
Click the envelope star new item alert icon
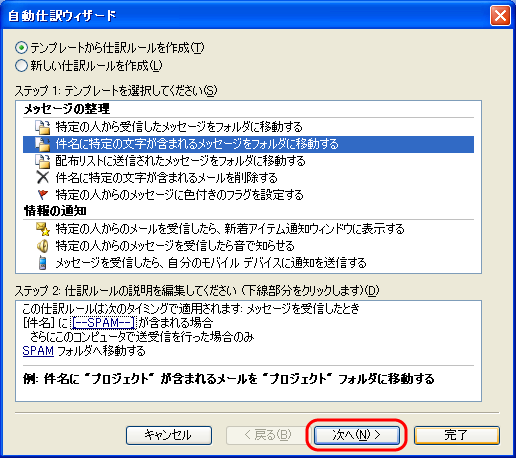pos(43,229)
